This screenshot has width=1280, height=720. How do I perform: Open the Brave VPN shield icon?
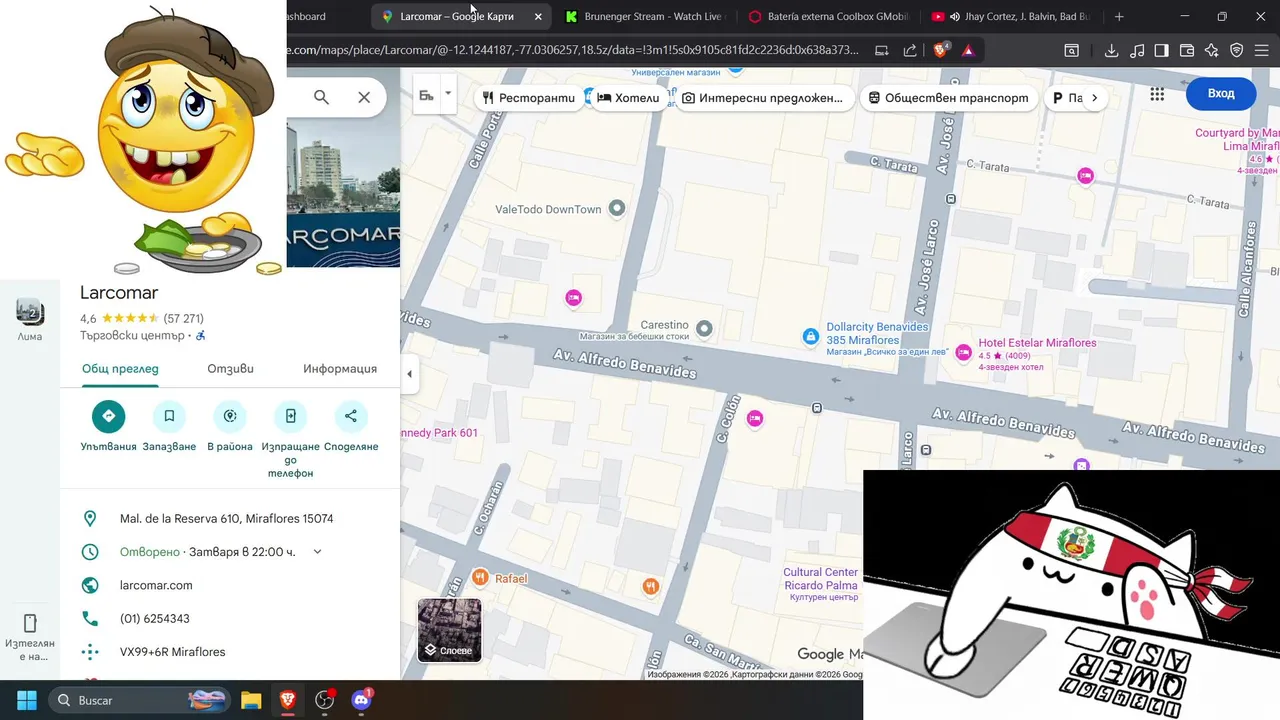point(1237,50)
